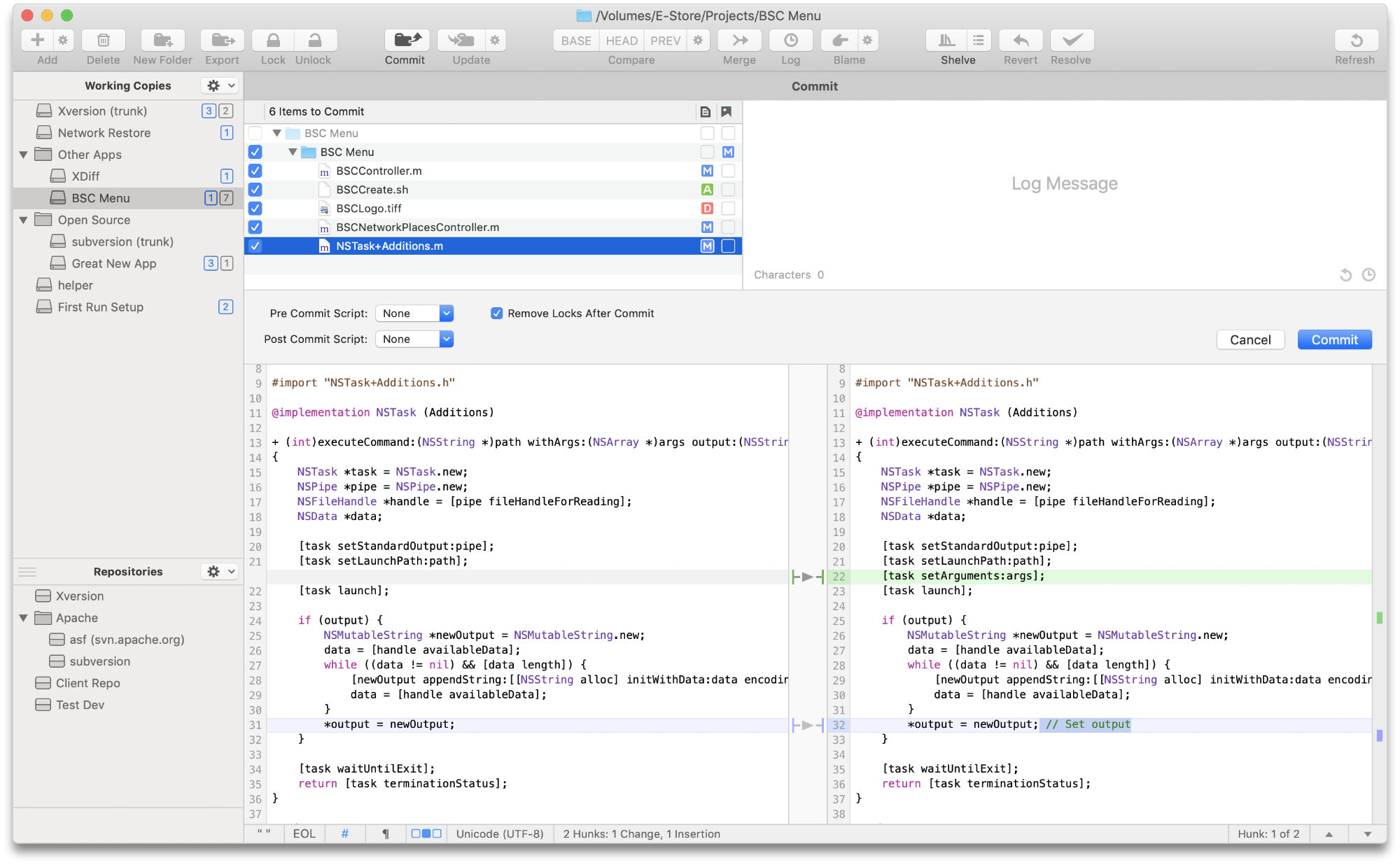Select the Client Repo repository
Viewport: 1400px width, 865px height.
128,683
